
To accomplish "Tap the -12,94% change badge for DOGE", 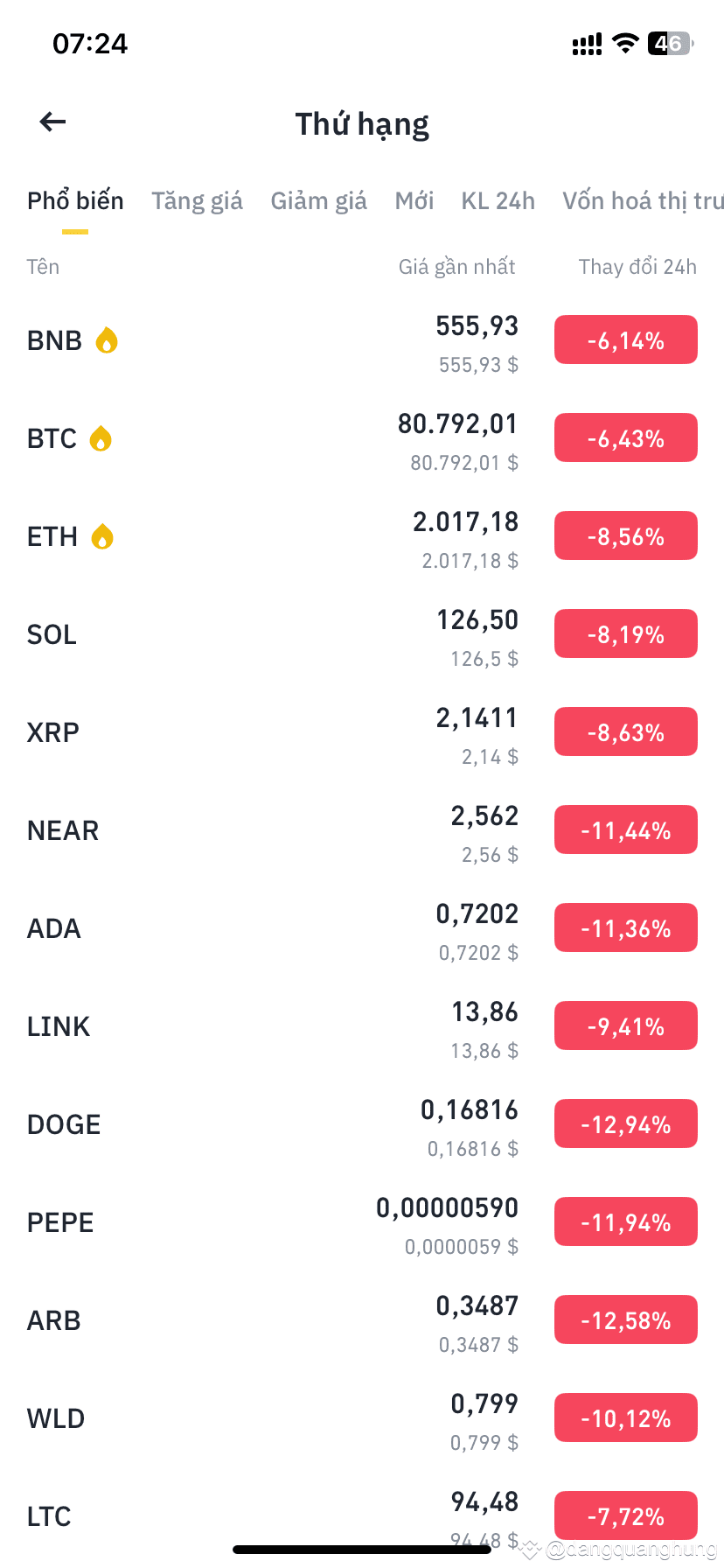I will click(x=626, y=1123).
